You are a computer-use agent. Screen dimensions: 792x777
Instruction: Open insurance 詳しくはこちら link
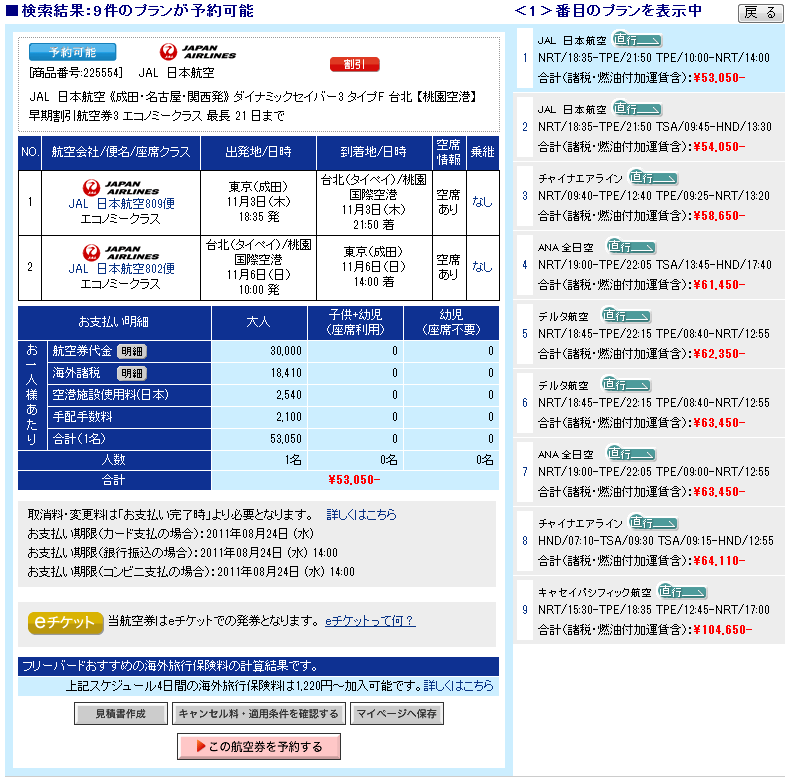(x=458, y=686)
